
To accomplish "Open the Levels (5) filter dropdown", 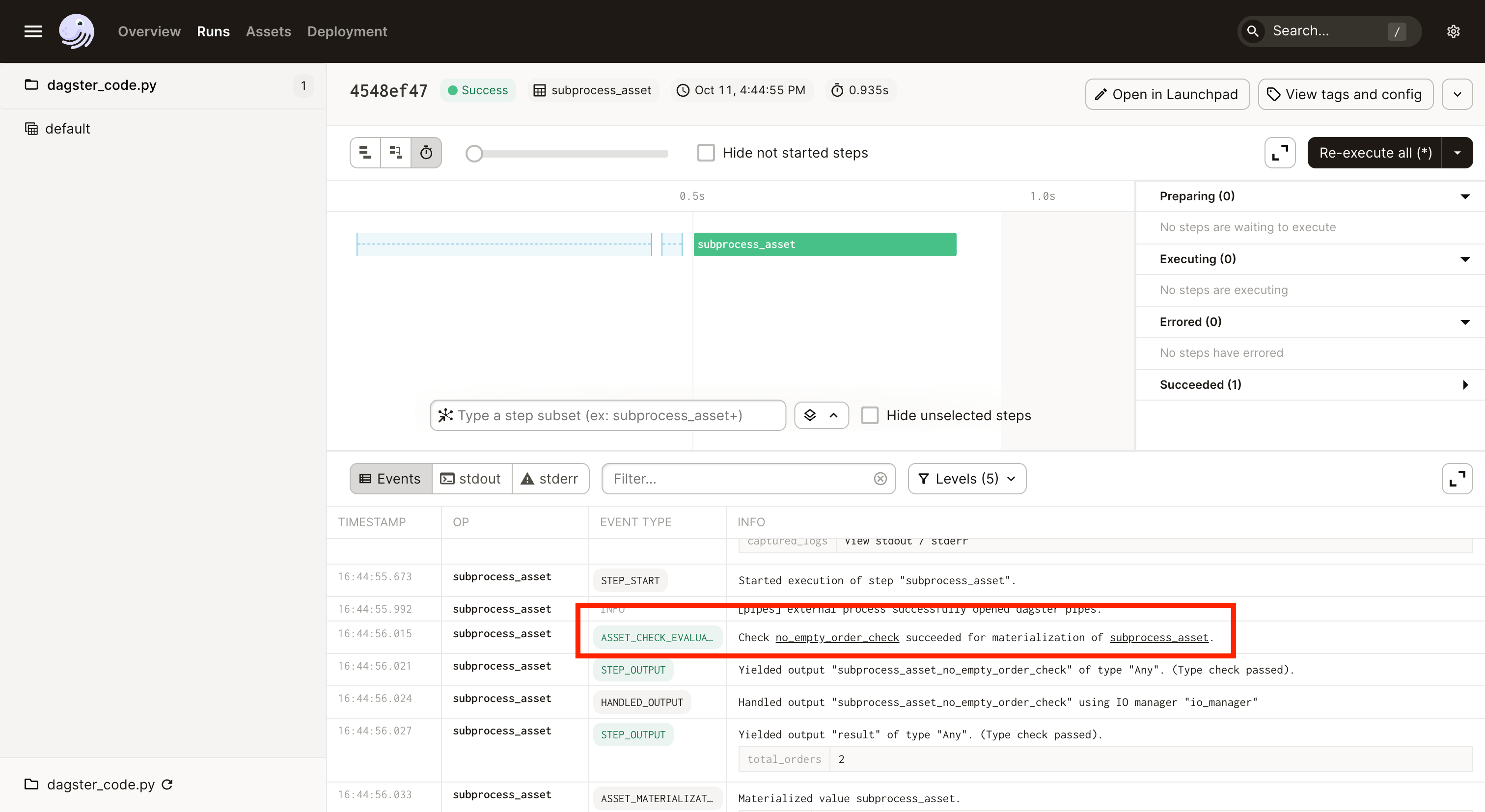I will point(966,478).
